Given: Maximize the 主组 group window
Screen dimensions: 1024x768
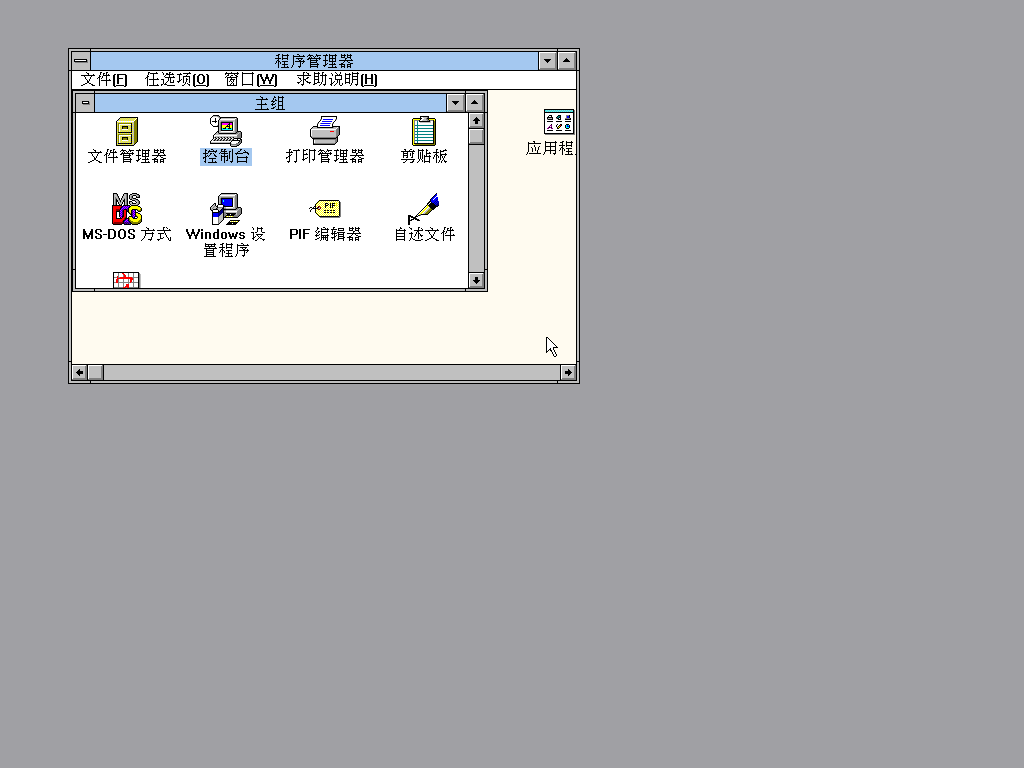Looking at the screenshot, I should (x=475, y=103).
